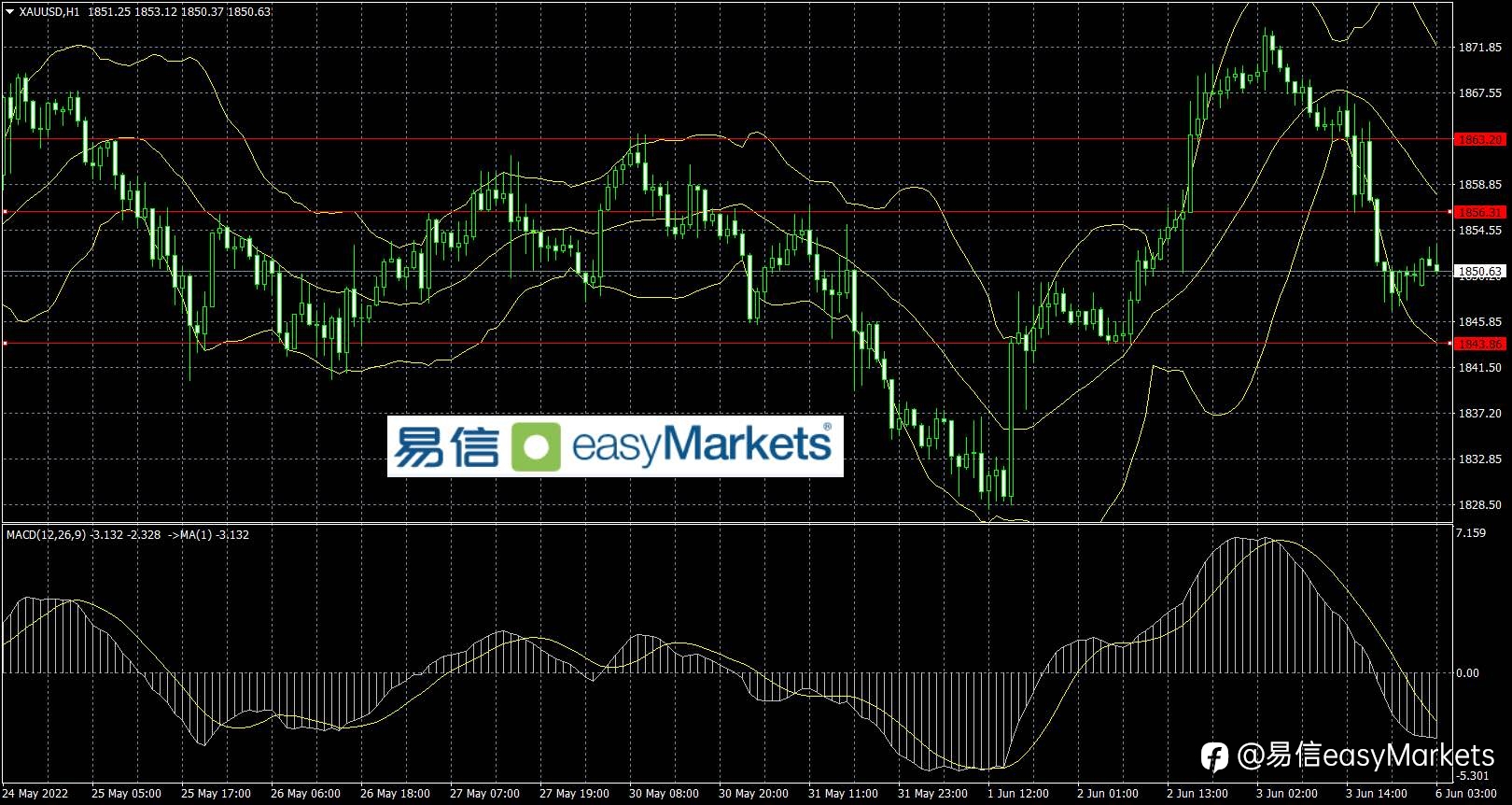Click the 1837.20 price axis label
The height and width of the screenshot is (805, 1512).
point(1480,414)
